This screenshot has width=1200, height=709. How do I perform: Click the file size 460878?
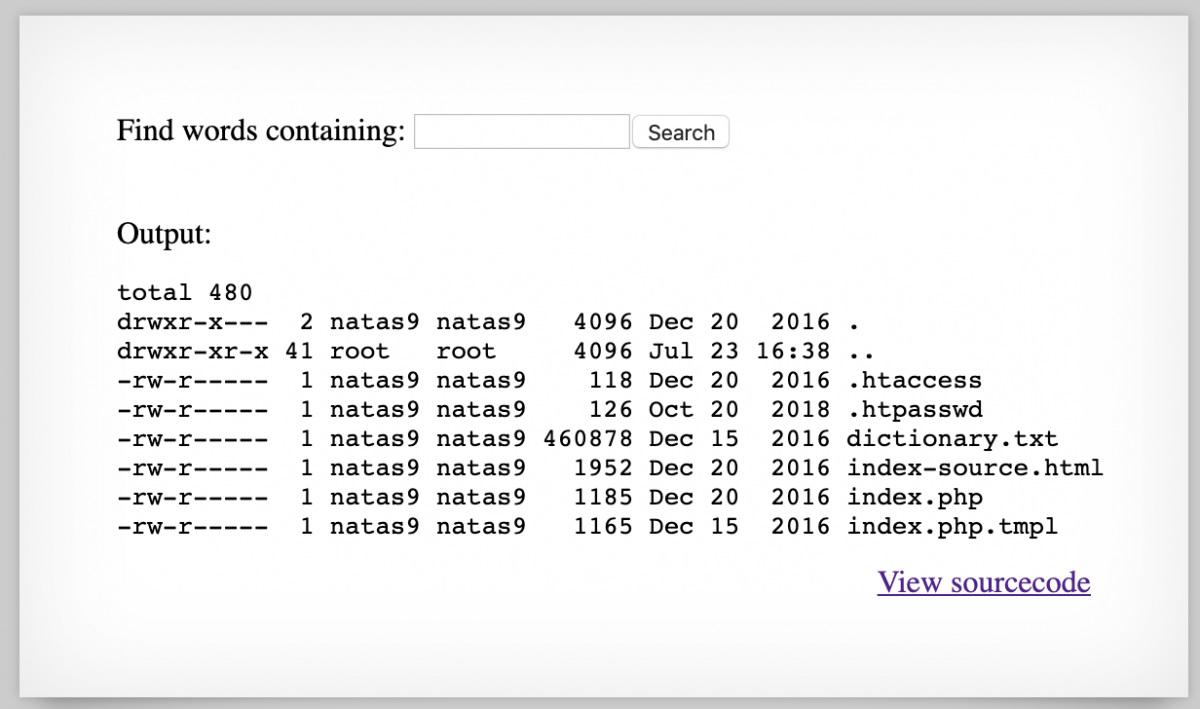(588, 438)
